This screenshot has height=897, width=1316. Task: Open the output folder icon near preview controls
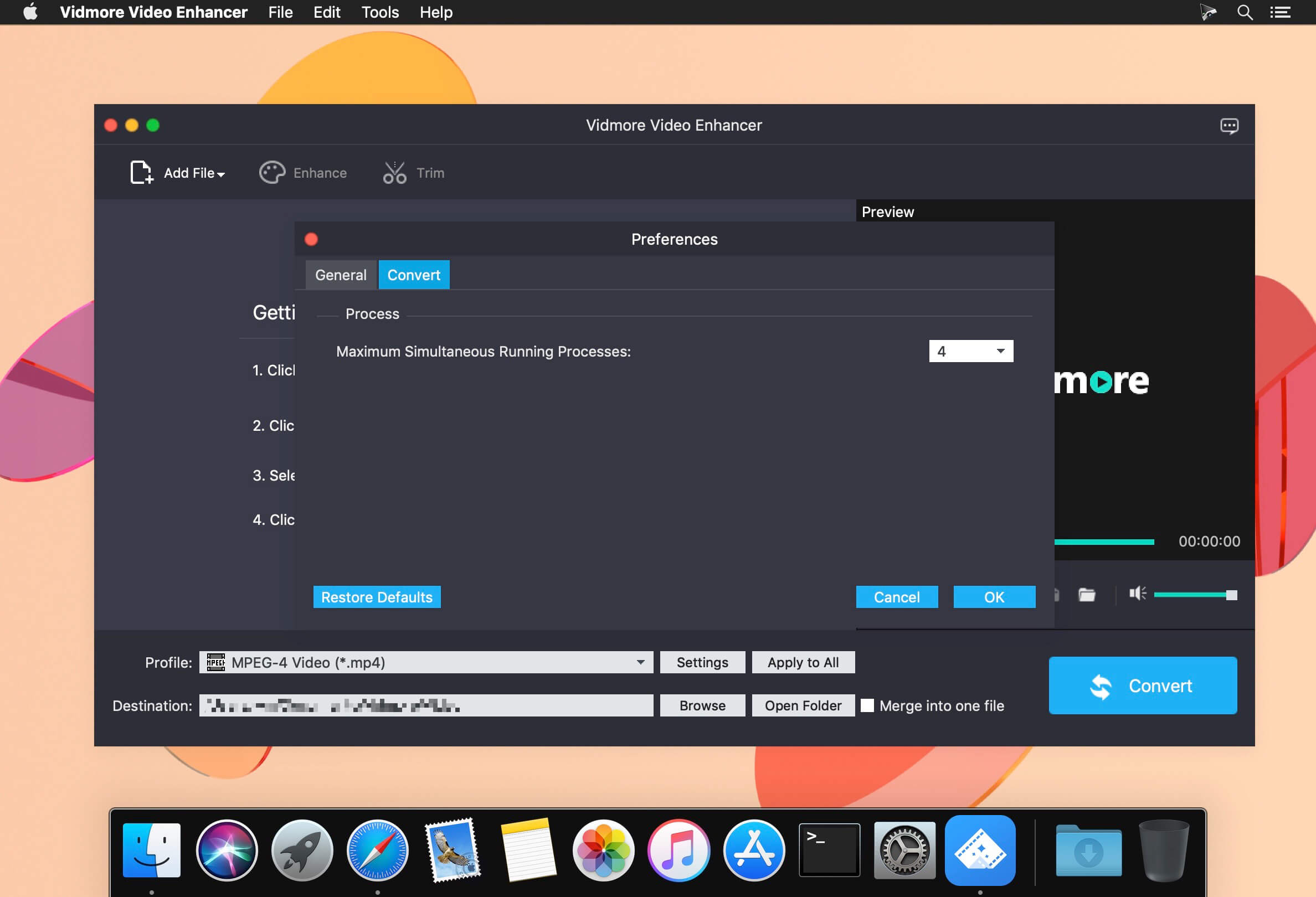click(x=1086, y=595)
